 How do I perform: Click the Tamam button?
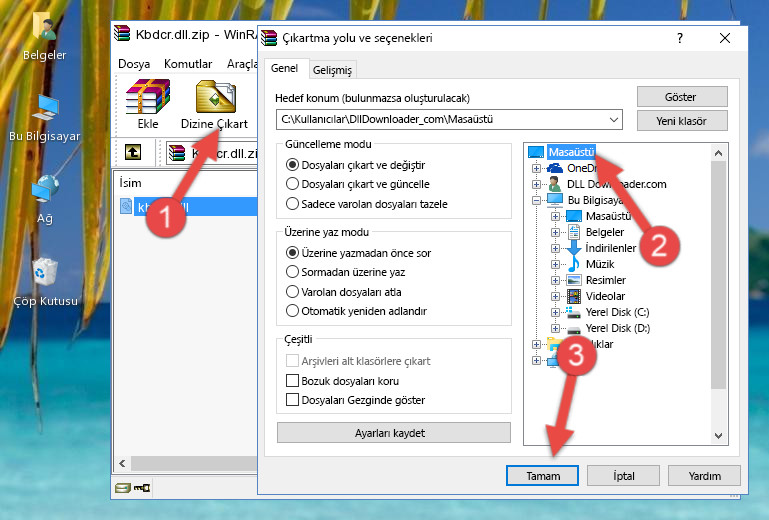[x=542, y=476]
